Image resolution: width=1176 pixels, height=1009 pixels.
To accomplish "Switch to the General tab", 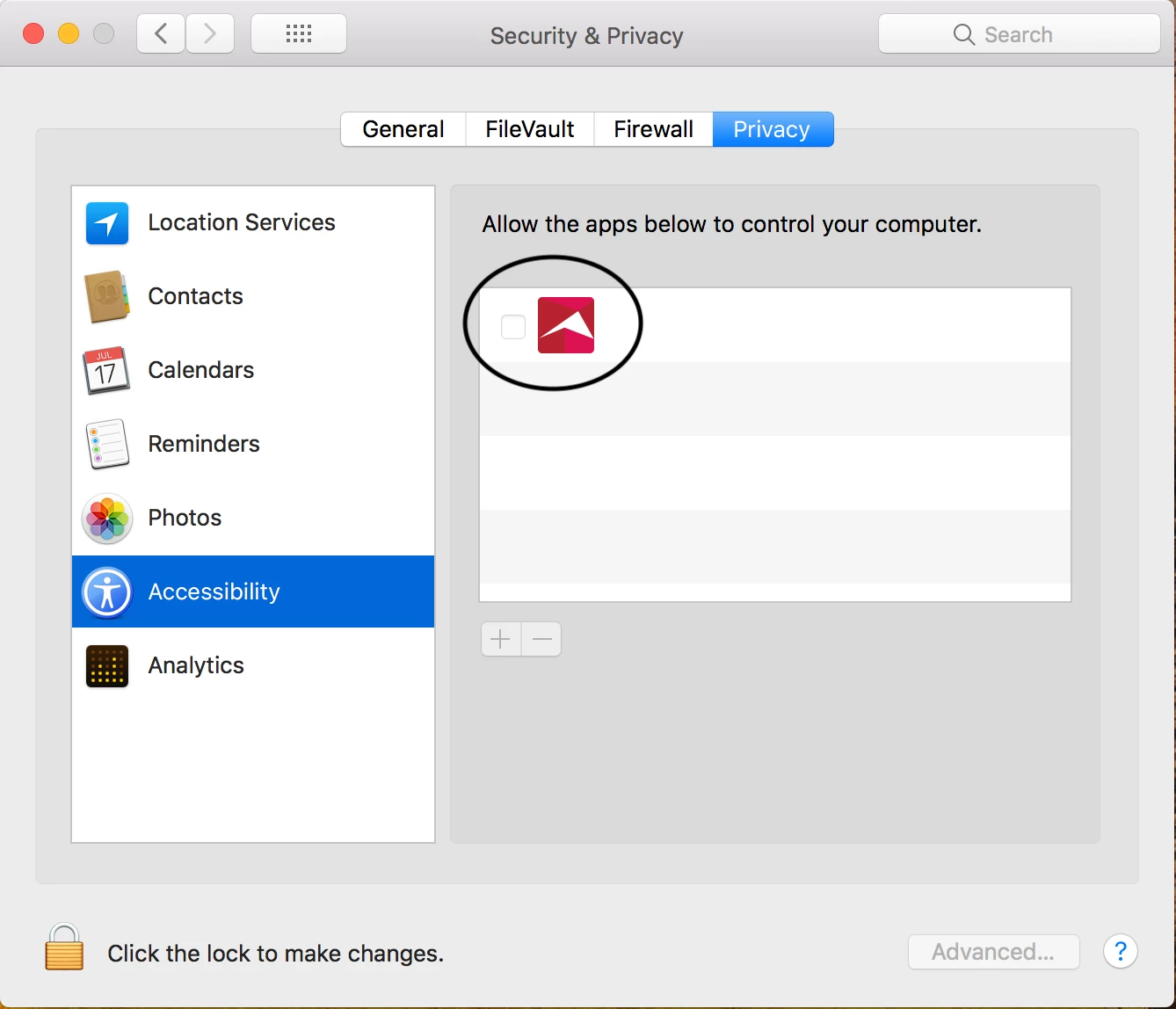I will tap(403, 129).
